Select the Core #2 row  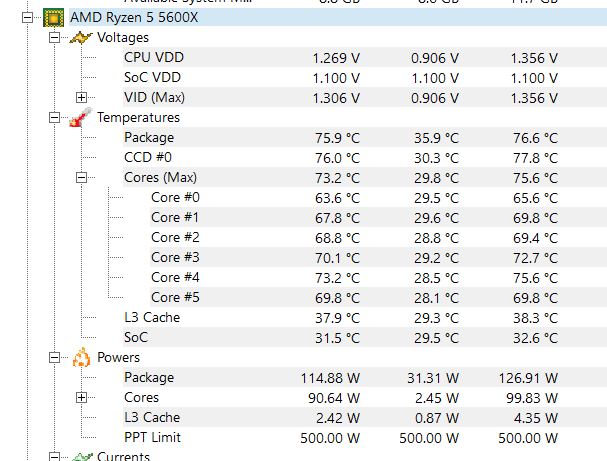click(379, 237)
